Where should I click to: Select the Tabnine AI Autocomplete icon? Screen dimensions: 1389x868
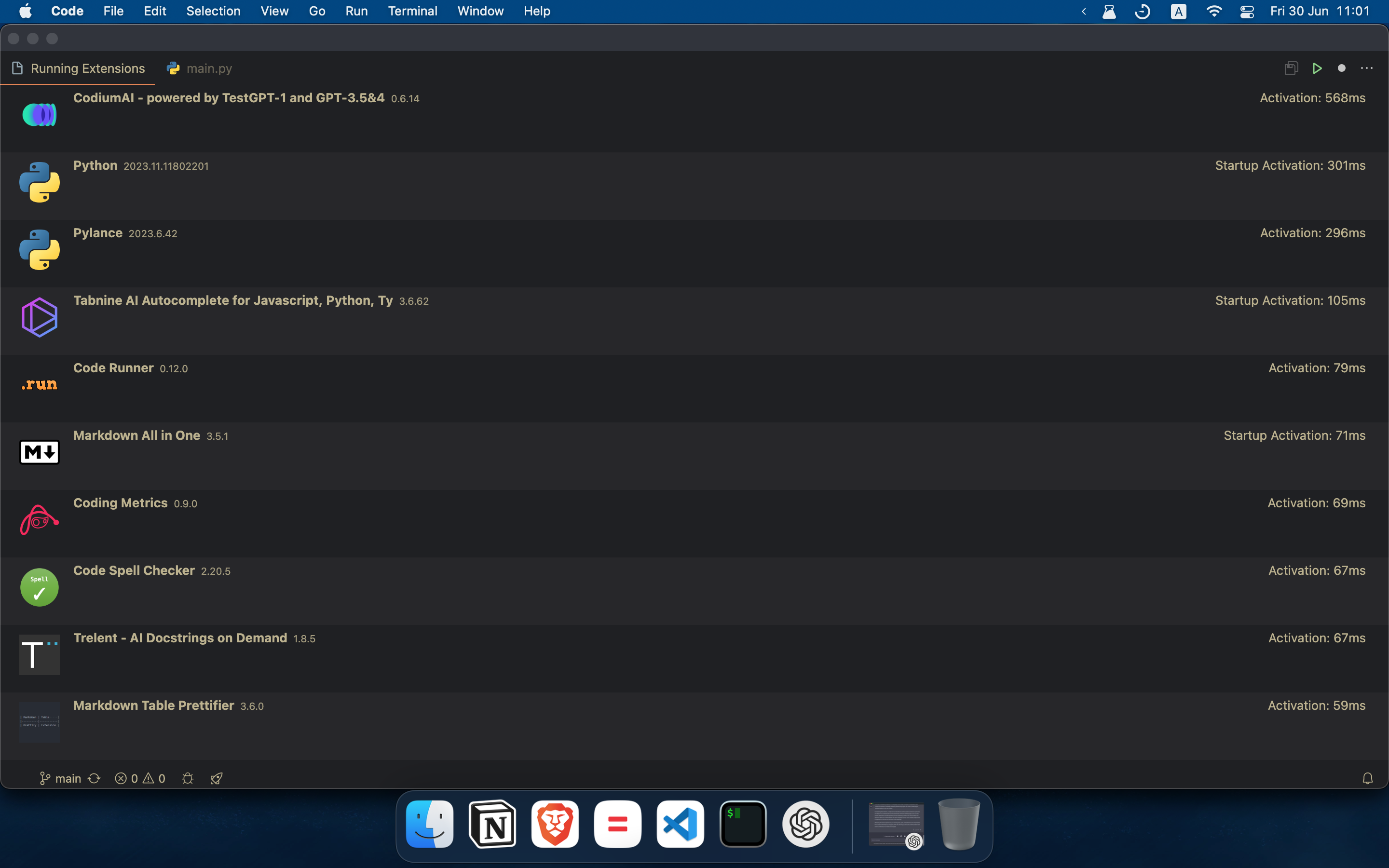point(39,316)
